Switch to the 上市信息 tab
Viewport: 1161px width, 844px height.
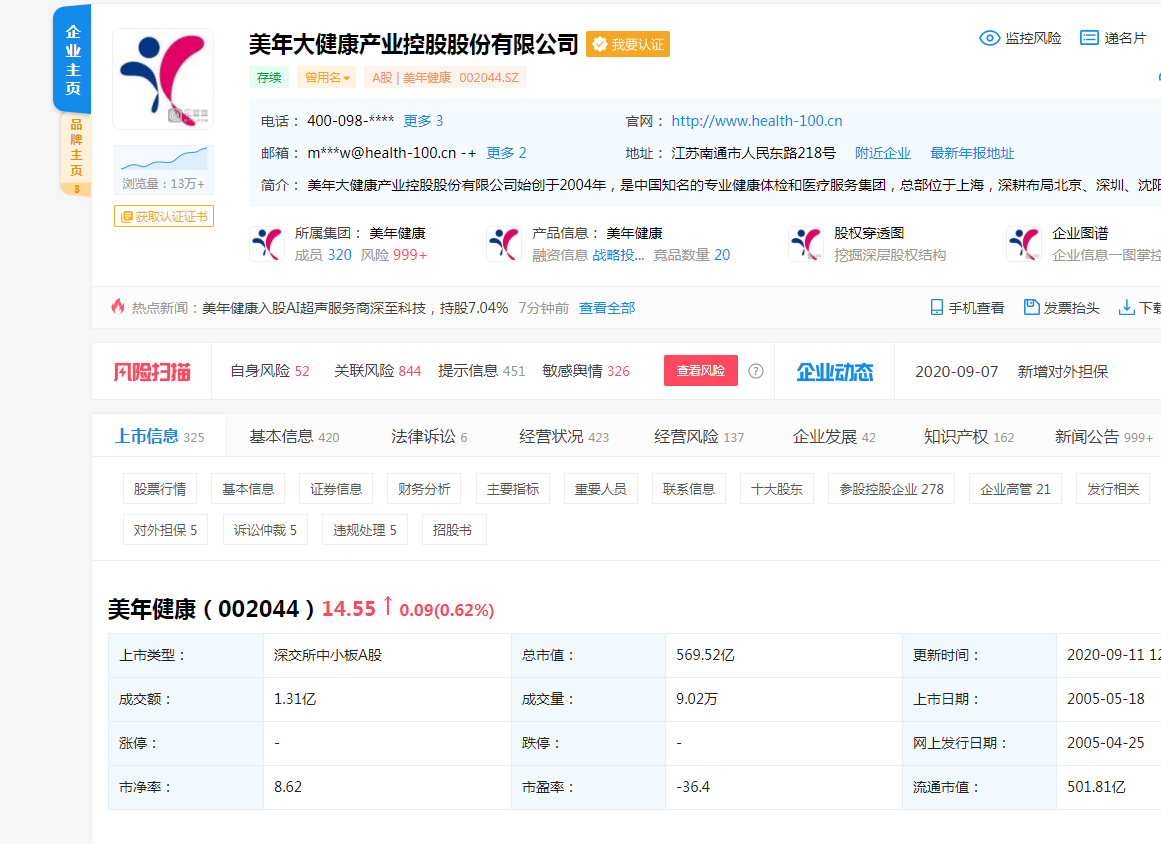159,436
